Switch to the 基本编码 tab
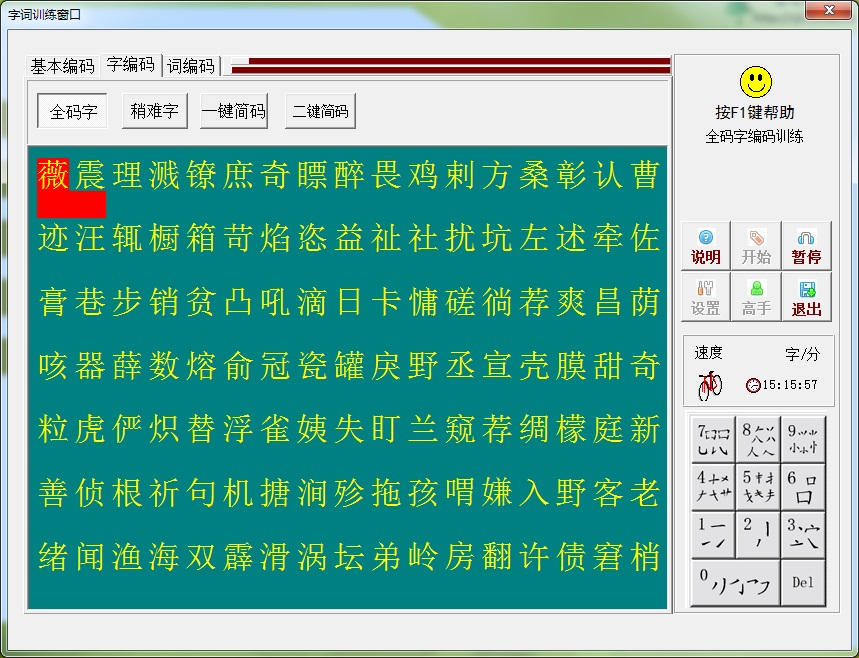859x658 pixels. [x=62, y=66]
